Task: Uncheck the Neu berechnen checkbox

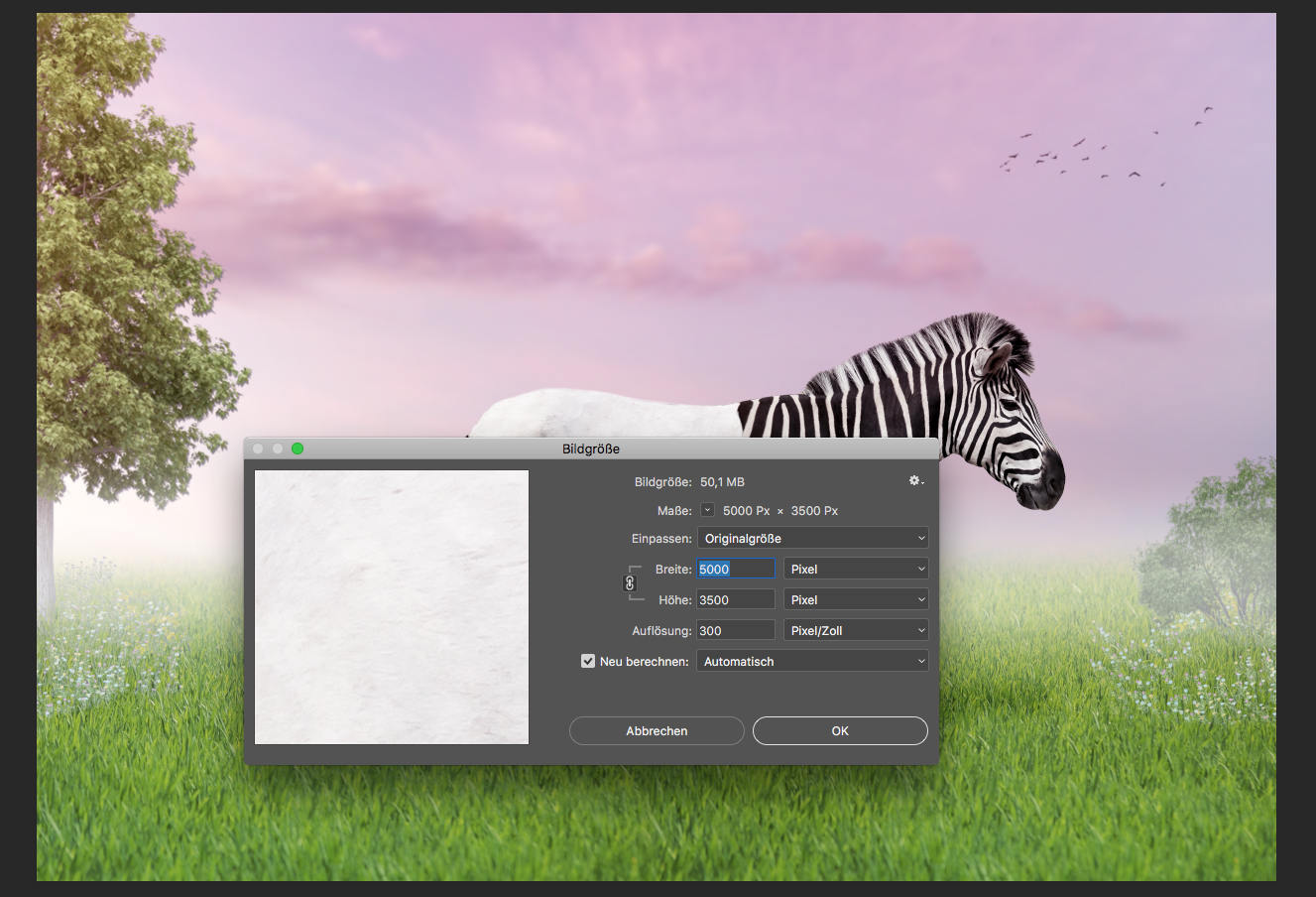Action: click(x=587, y=660)
